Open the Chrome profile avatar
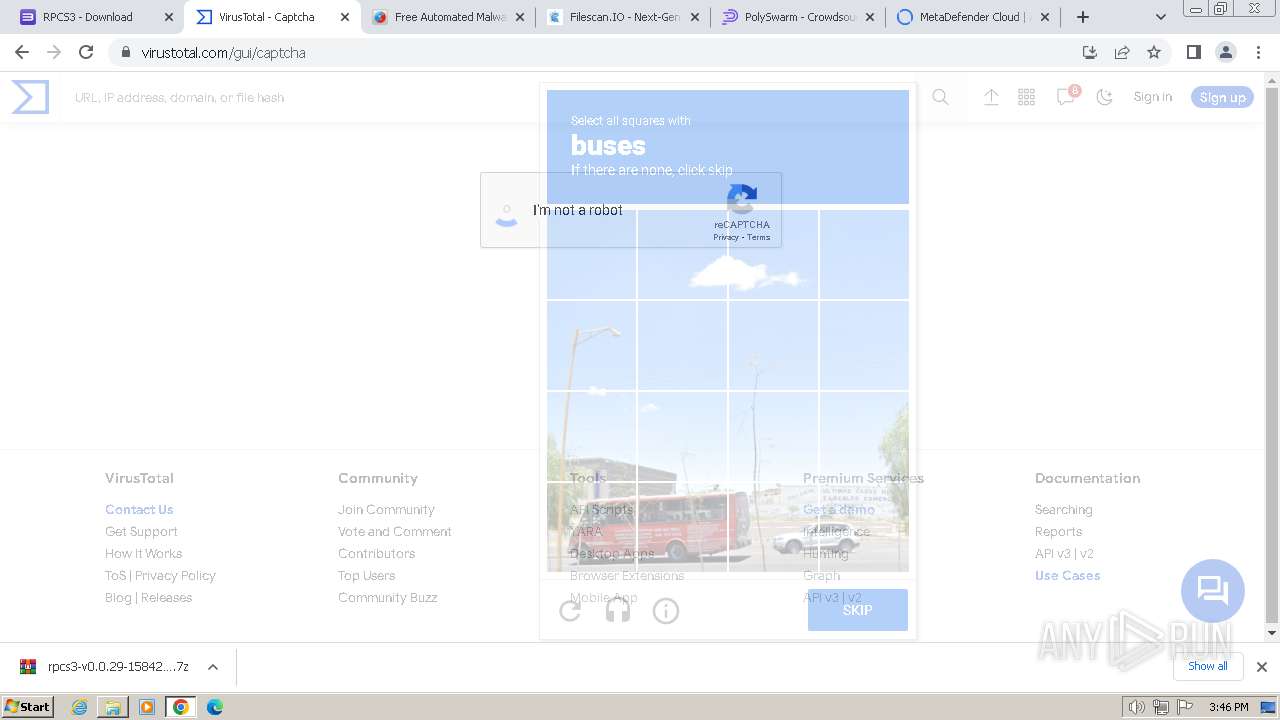The height and width of the screenshot is (720, 1280). pyautogui.click(x=1225, y=52)
